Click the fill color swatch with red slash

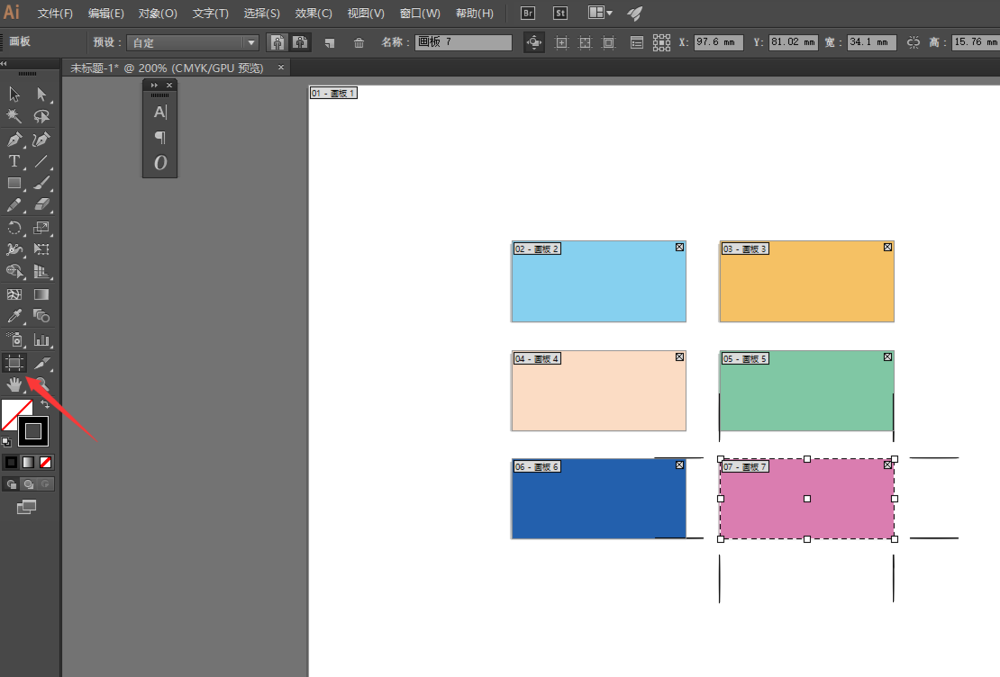pos(17,415)
